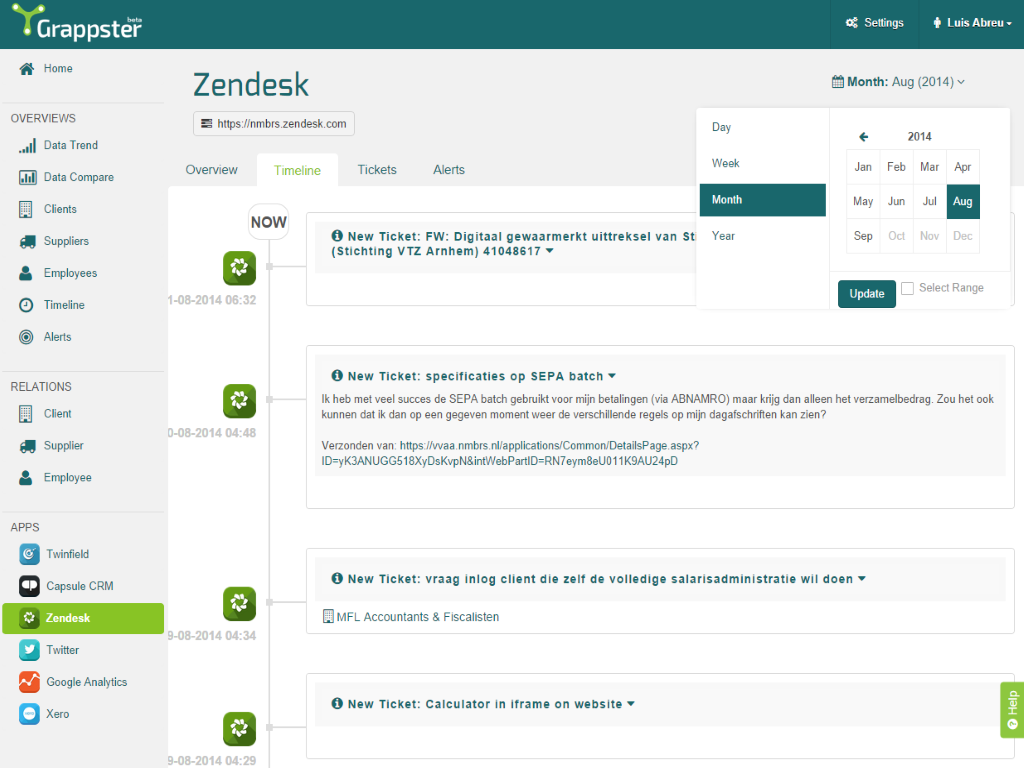Expand the Month Aug (2014) date dropdown
Image resolution: width=1024 pixels, height=768 pixels.
pyautogui.click(x=898, y=82)
